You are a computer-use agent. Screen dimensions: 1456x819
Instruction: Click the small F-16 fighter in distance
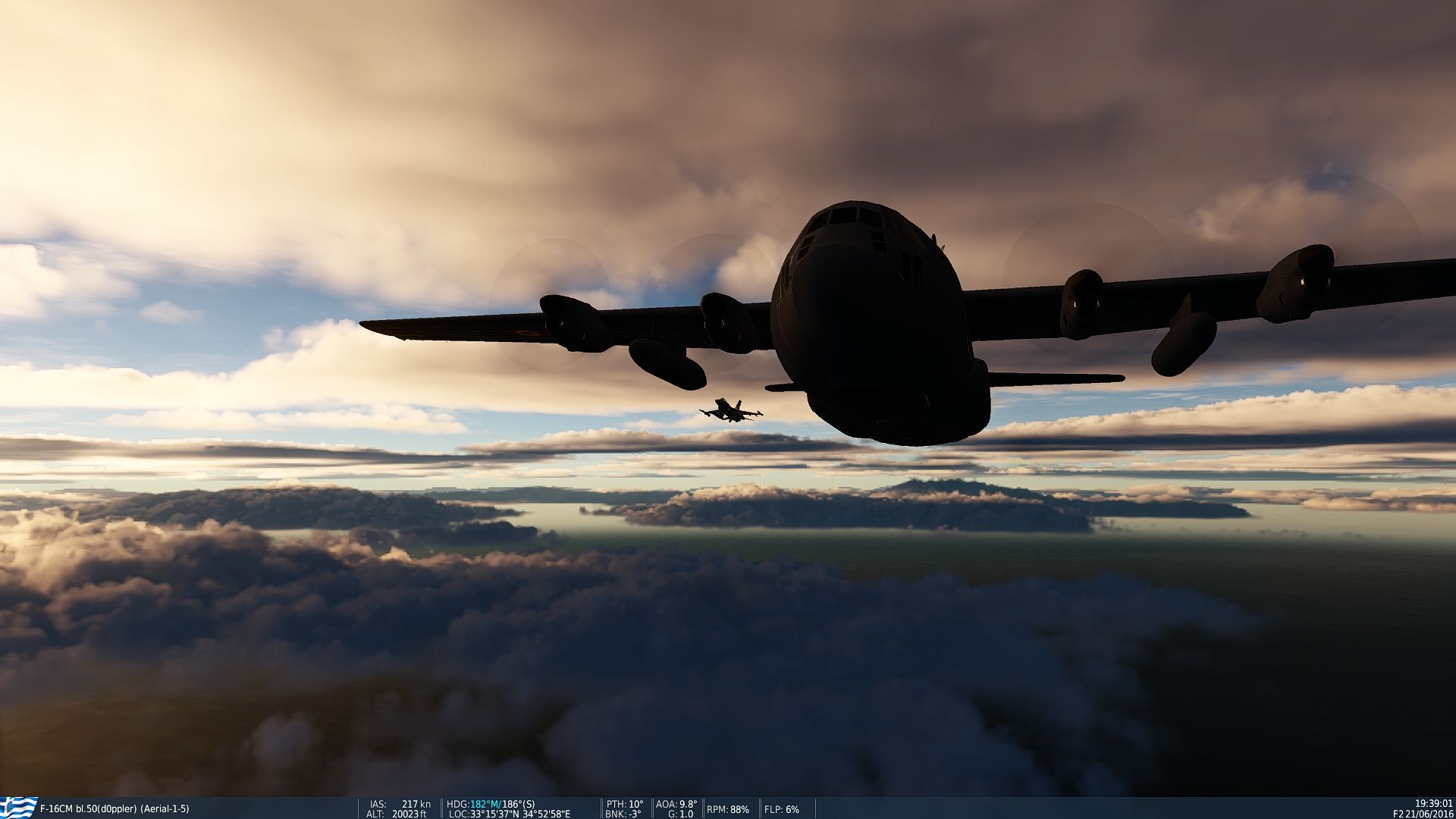click(x=731, y=410)
